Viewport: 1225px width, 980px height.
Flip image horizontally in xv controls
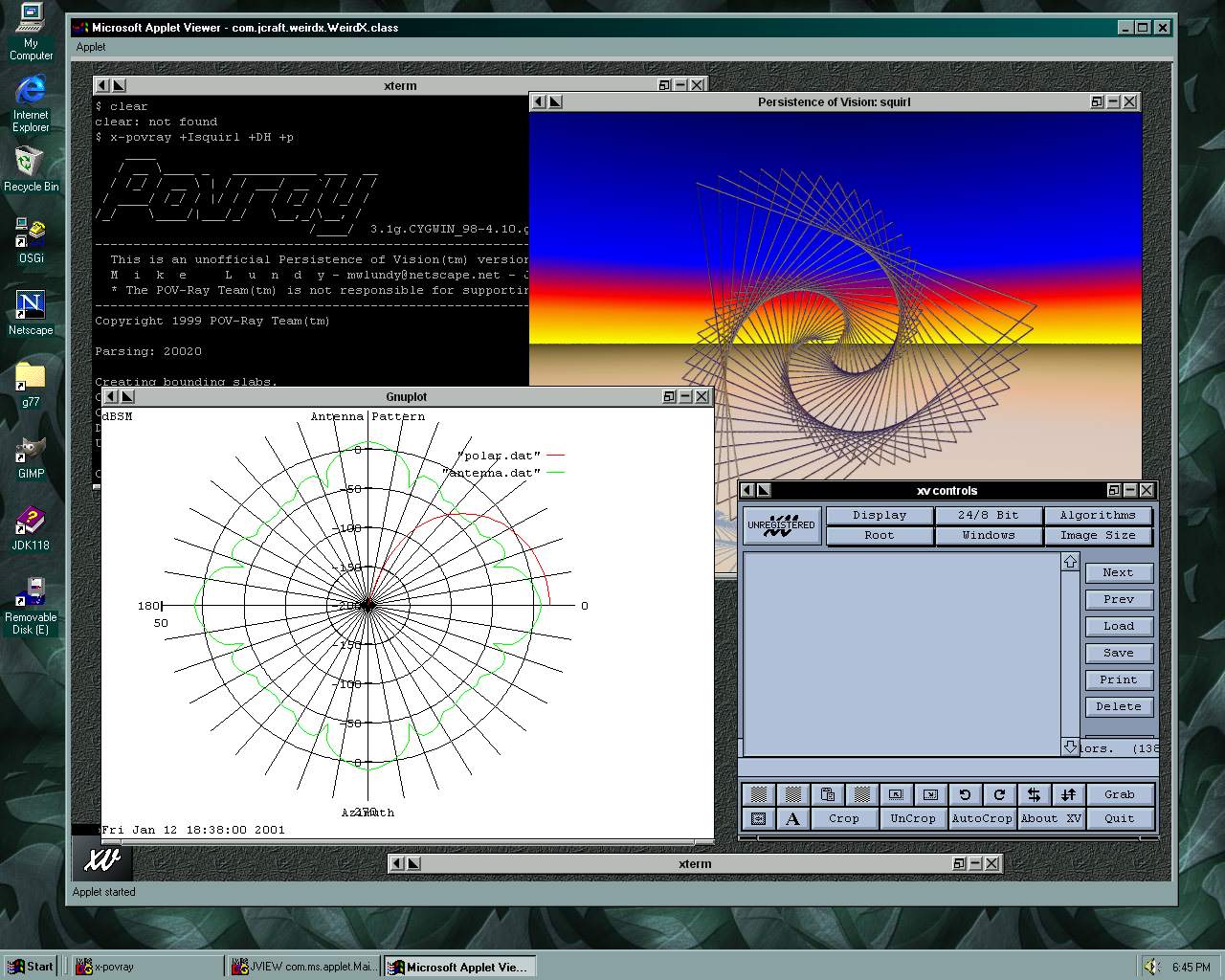[1034, 794]
